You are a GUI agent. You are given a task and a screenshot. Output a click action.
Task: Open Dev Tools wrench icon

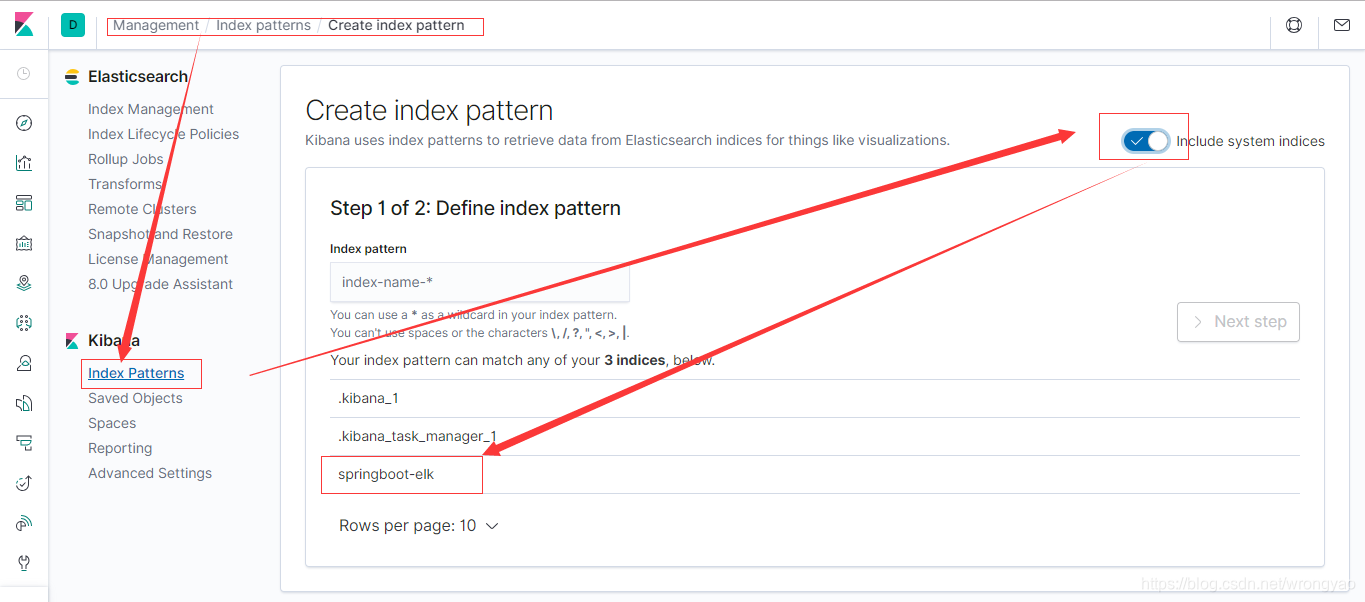pos(24,563)
